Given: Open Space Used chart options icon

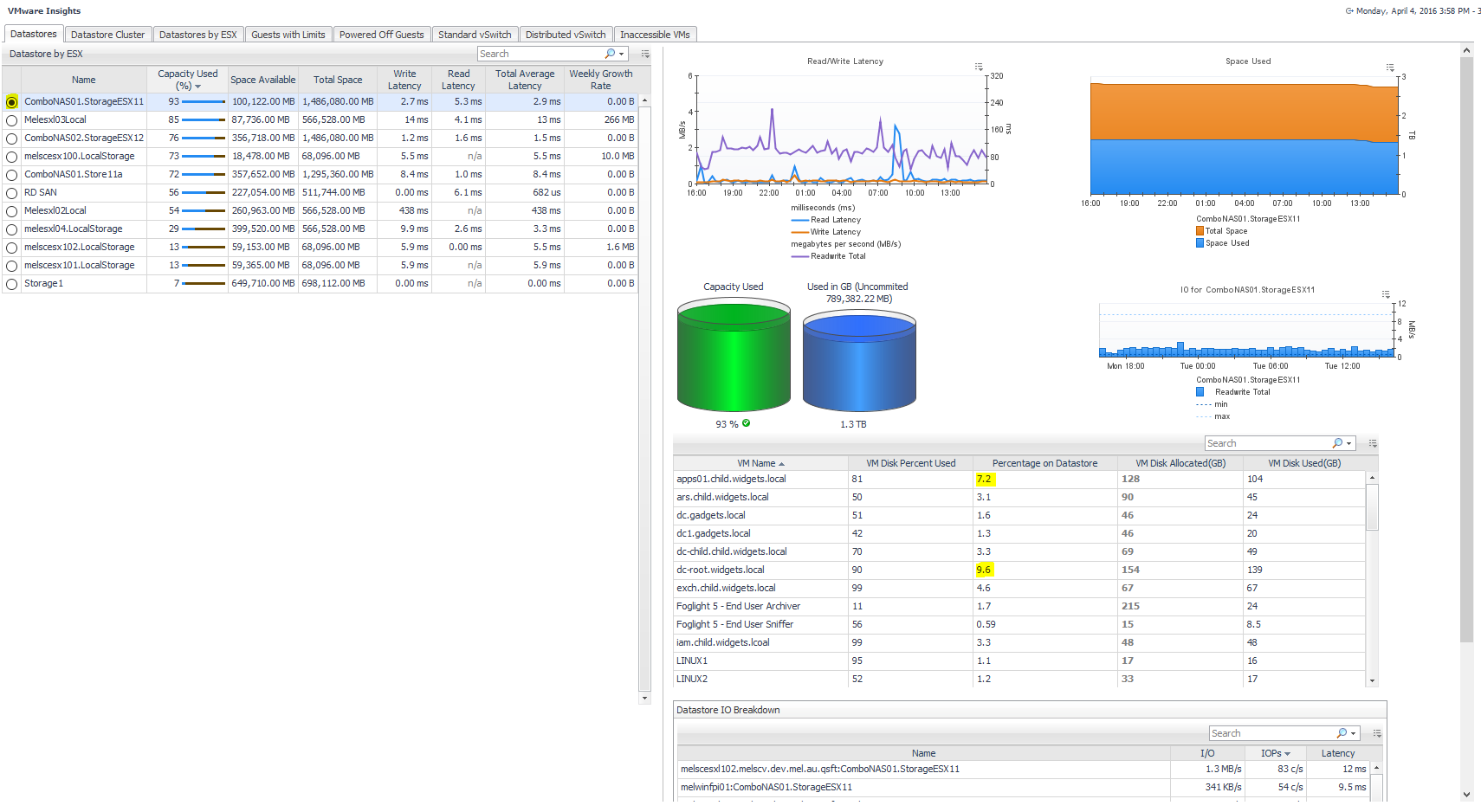Looking at the screenshot, I should pos(1390,68).
